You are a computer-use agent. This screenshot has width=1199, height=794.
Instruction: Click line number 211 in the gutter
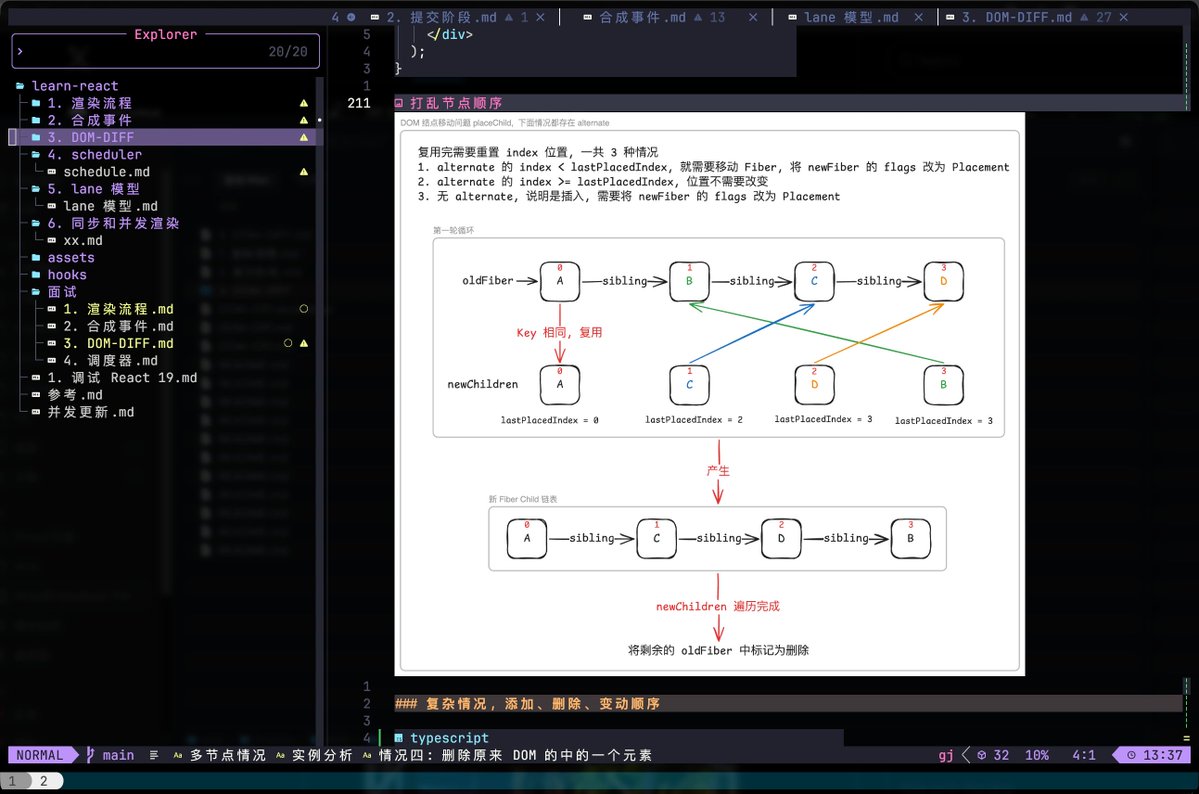pos(359,103)
